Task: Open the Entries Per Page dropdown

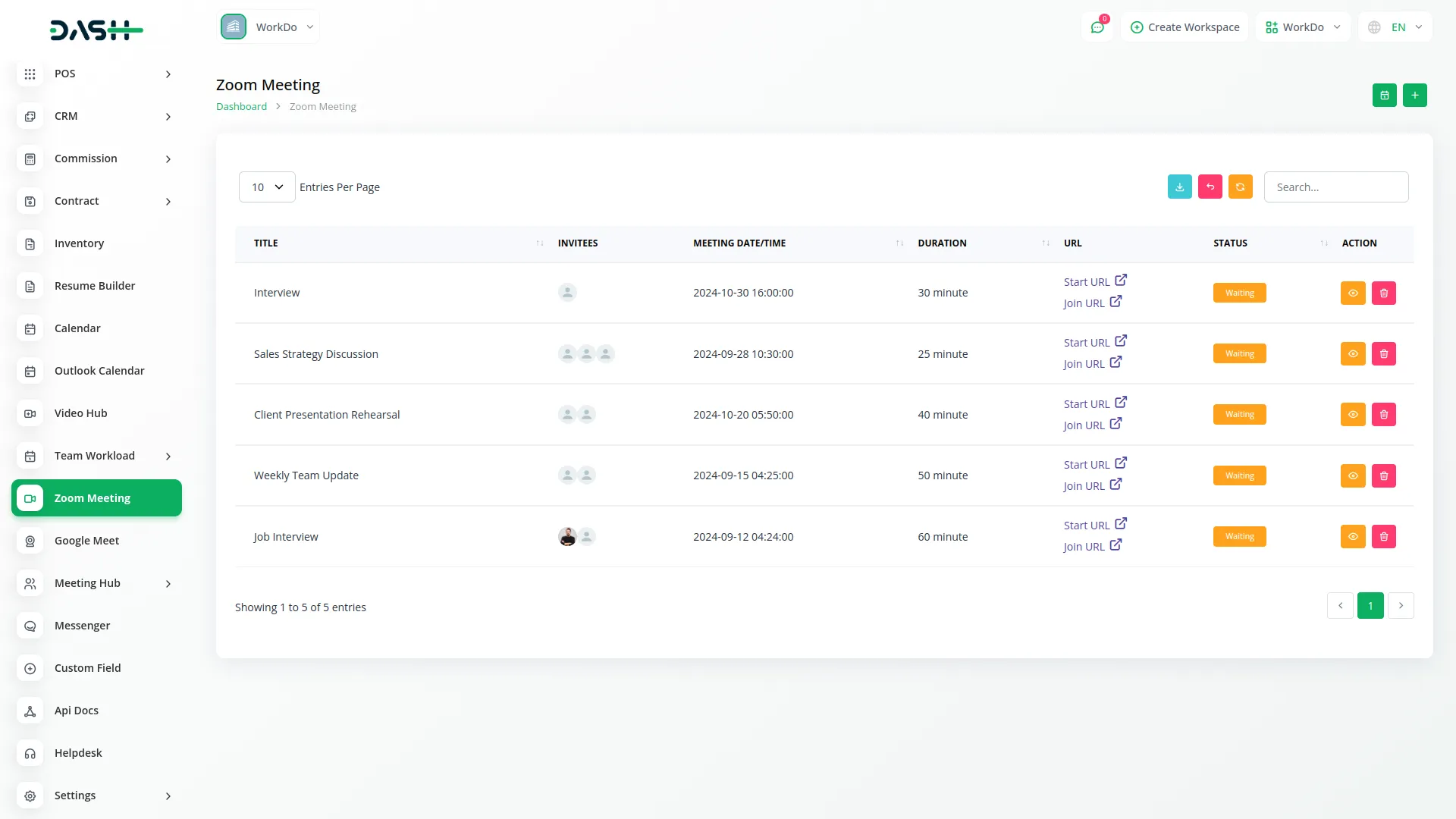Action: point(267,187)
